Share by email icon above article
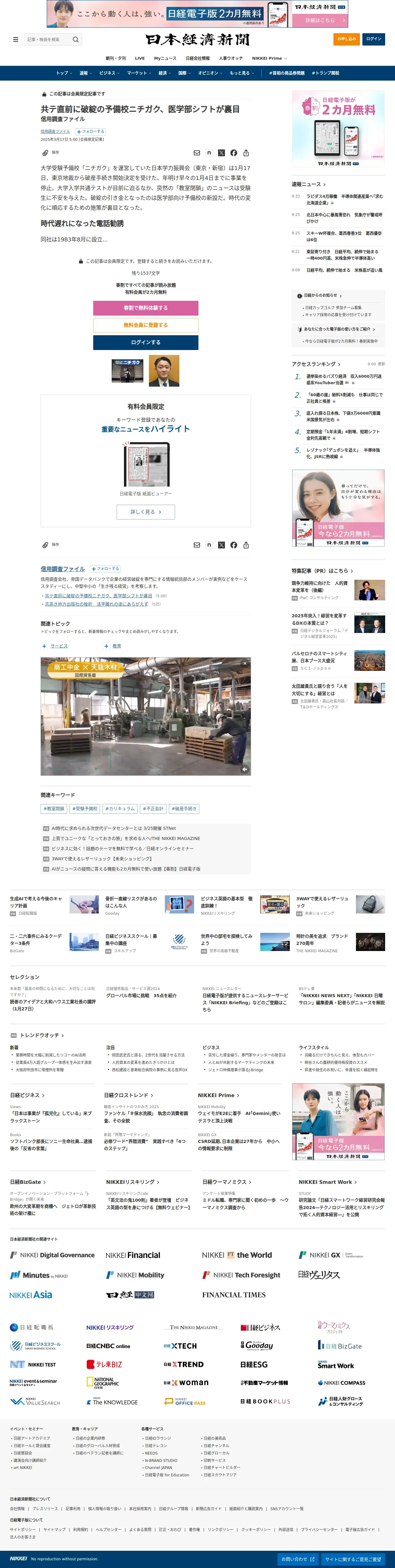Screen dimensions: 395x1568 [x=197, y=153]
